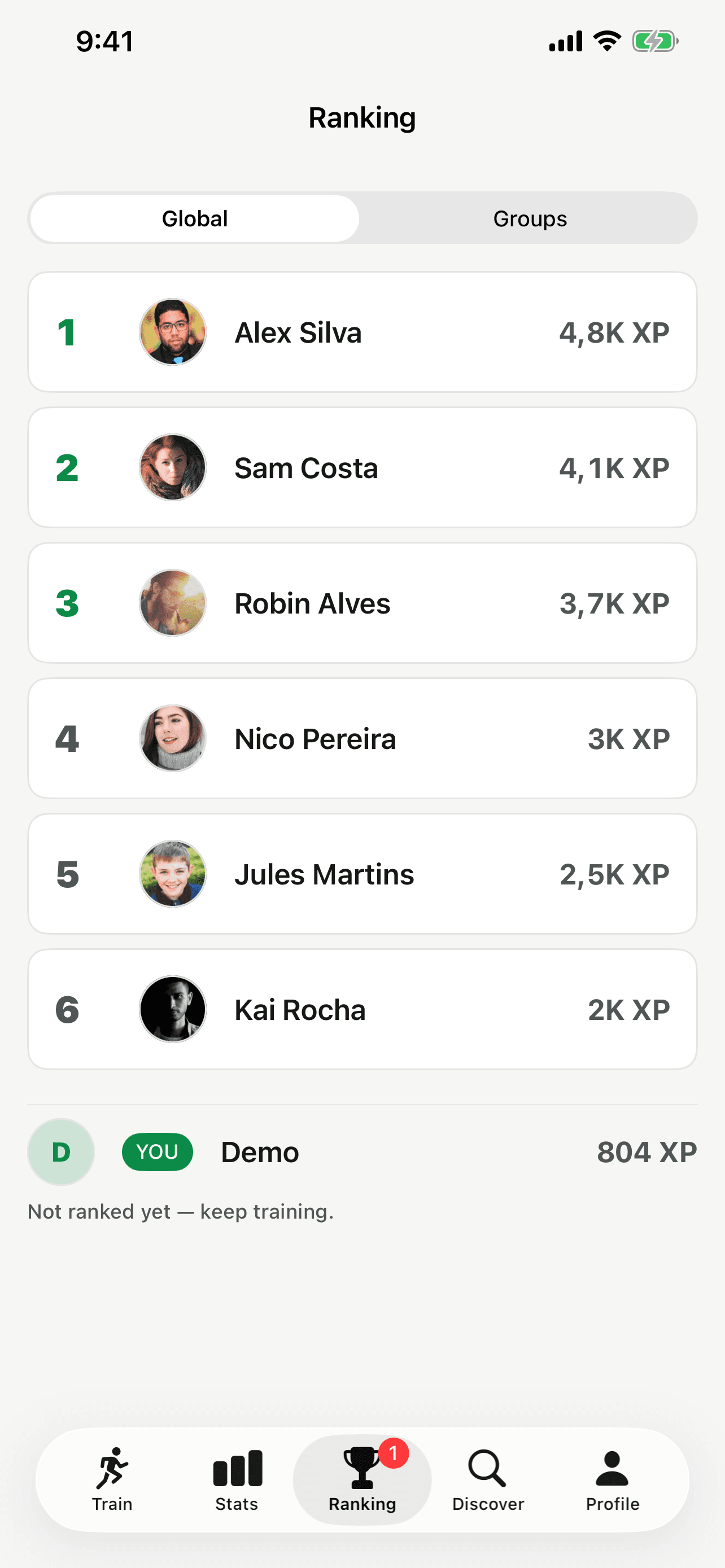Select Kai Rocha's avatar photo
725x1568 pixels.
[173, 1009]
